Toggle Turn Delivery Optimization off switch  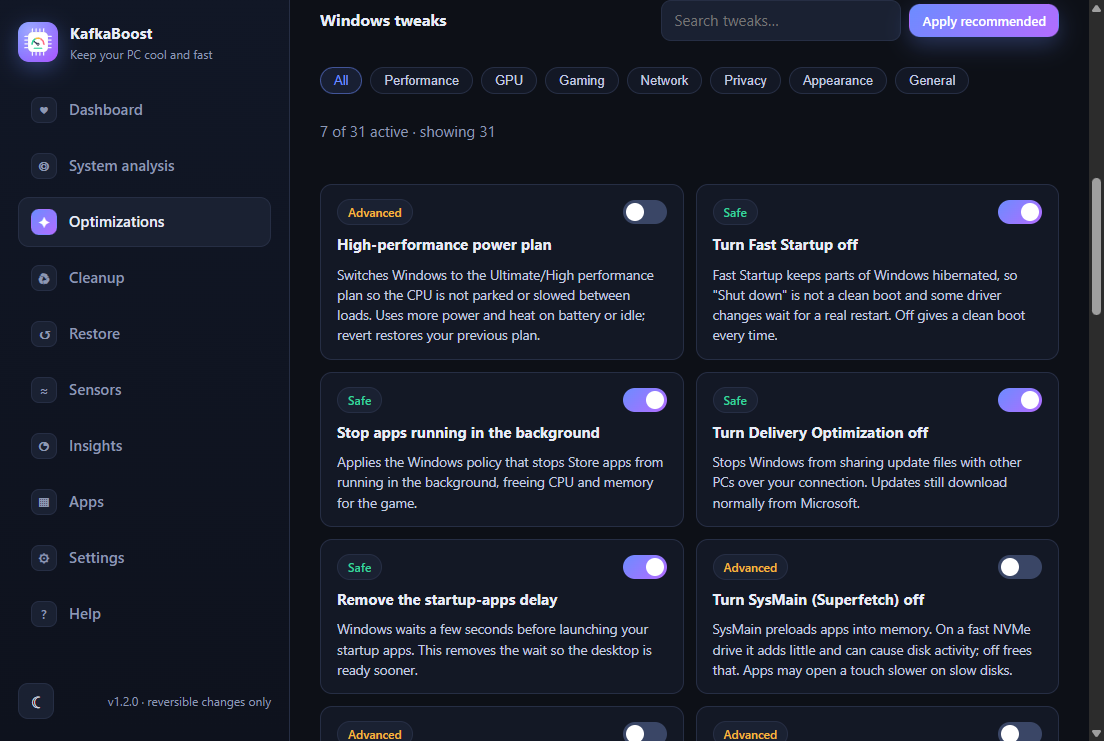click(1020, 400)
